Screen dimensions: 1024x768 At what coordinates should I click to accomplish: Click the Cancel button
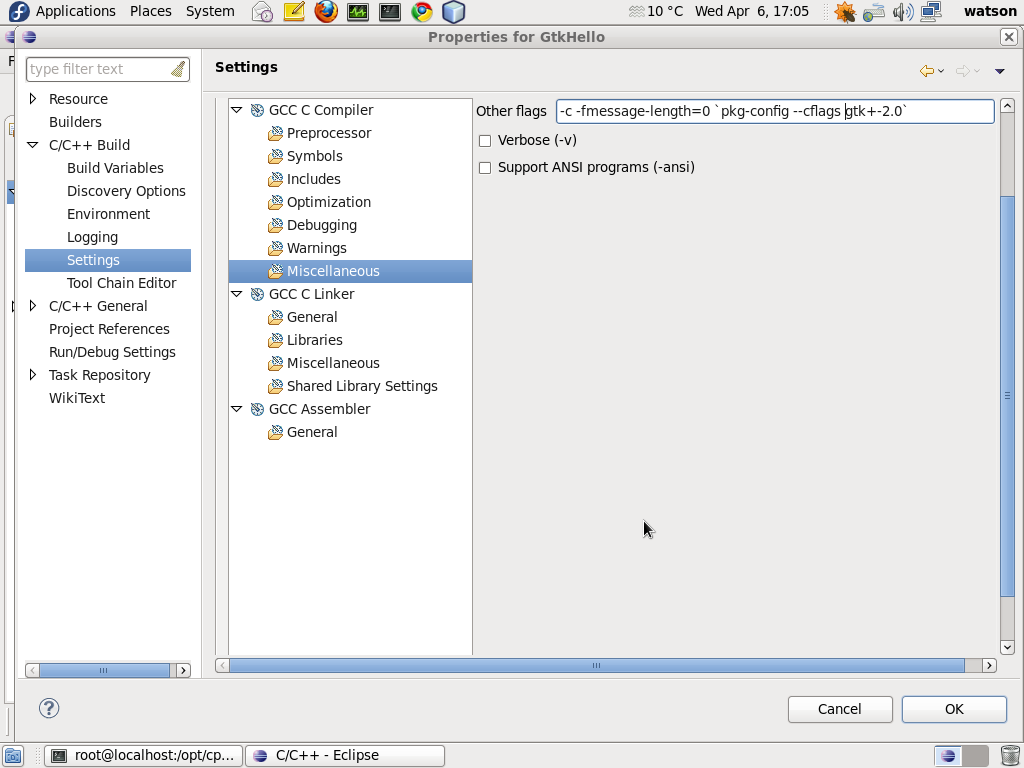(840, 709)
